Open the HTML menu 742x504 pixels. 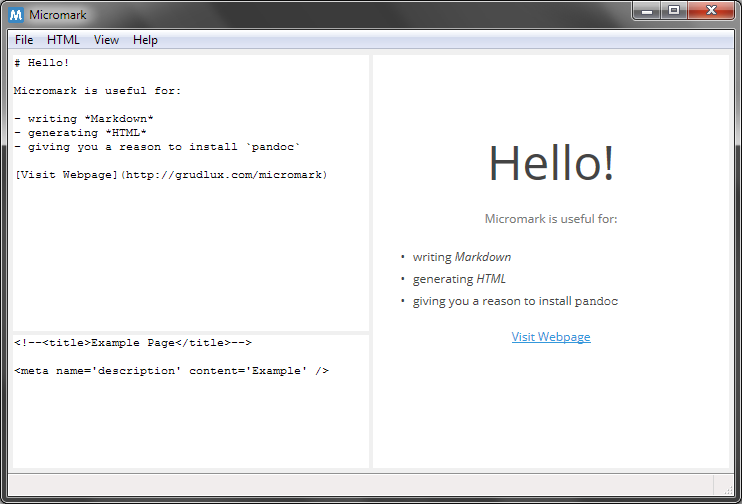click(63, 40)
